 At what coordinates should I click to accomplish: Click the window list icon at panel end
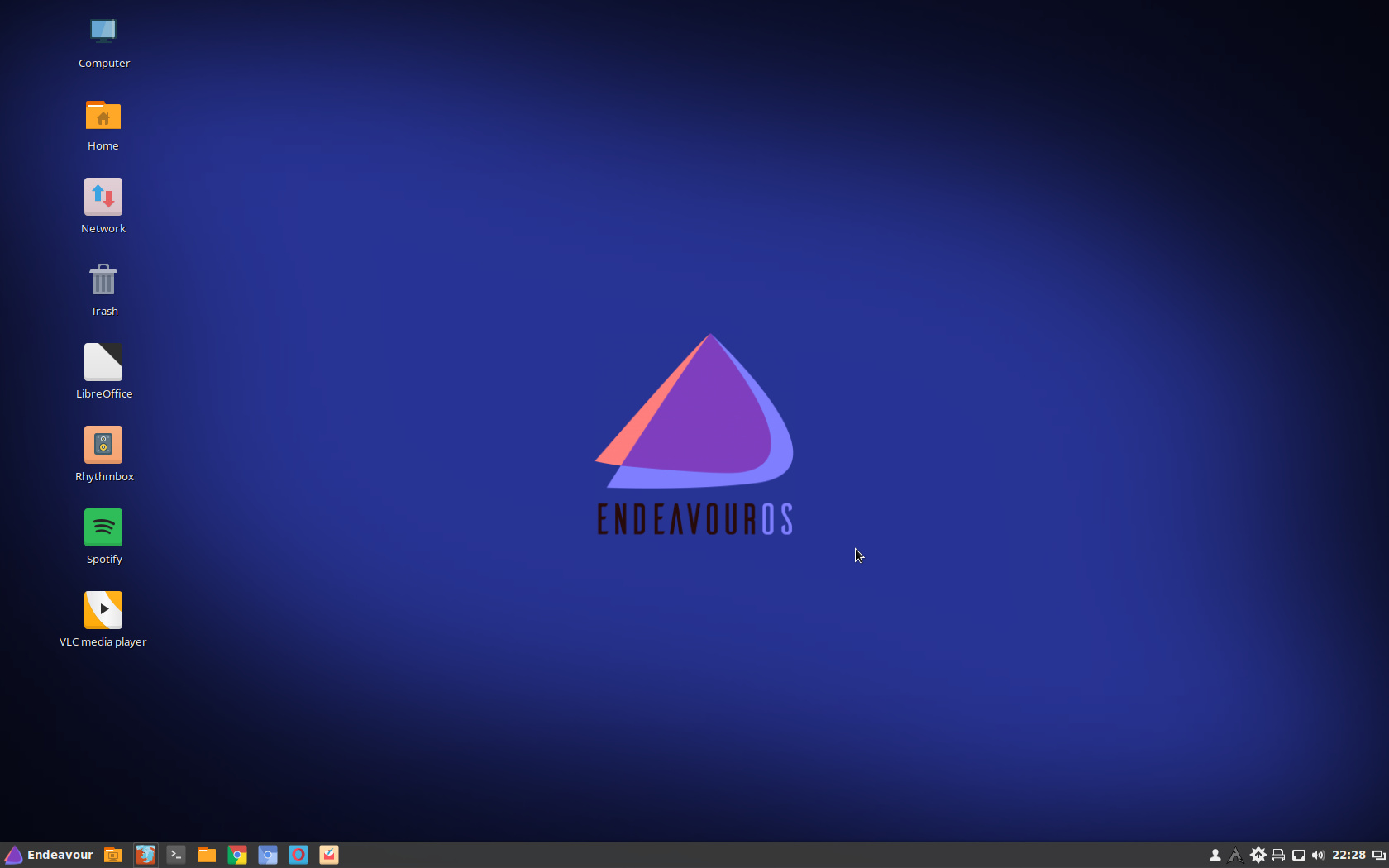(x=1379, y=856)
